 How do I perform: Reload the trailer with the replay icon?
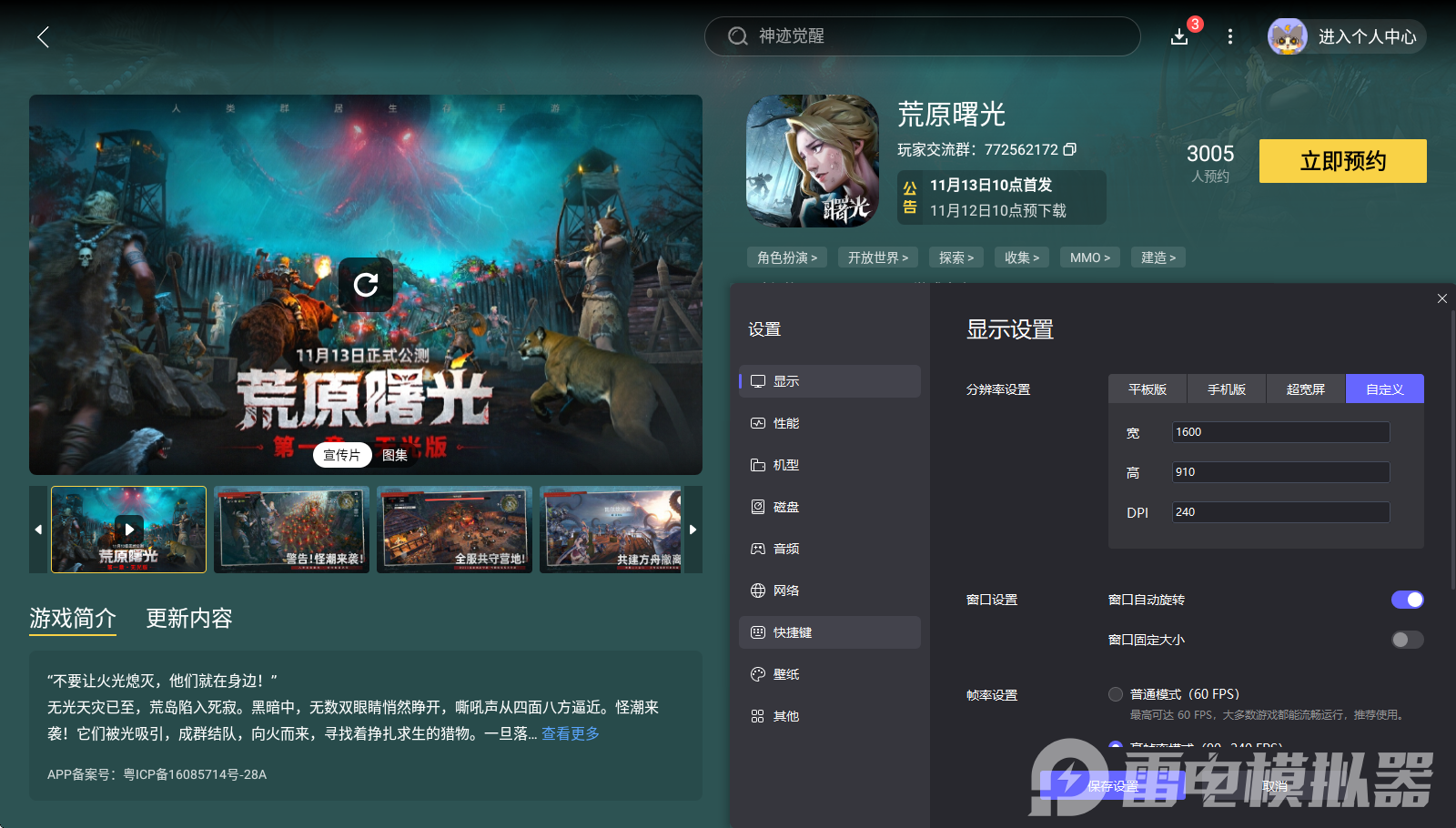pos(366,285)
